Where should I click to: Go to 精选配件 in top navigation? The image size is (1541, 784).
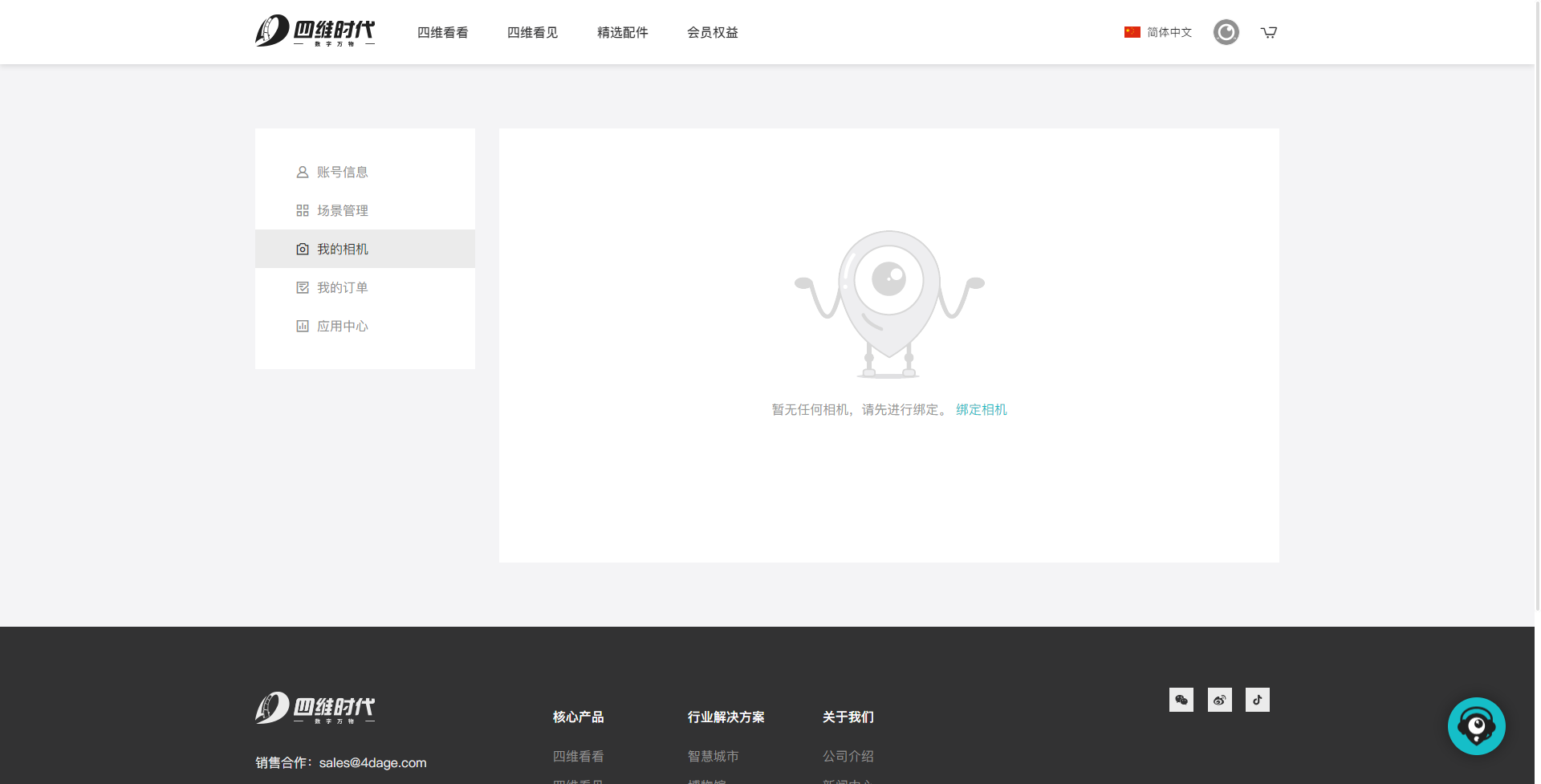pos(622,33)
